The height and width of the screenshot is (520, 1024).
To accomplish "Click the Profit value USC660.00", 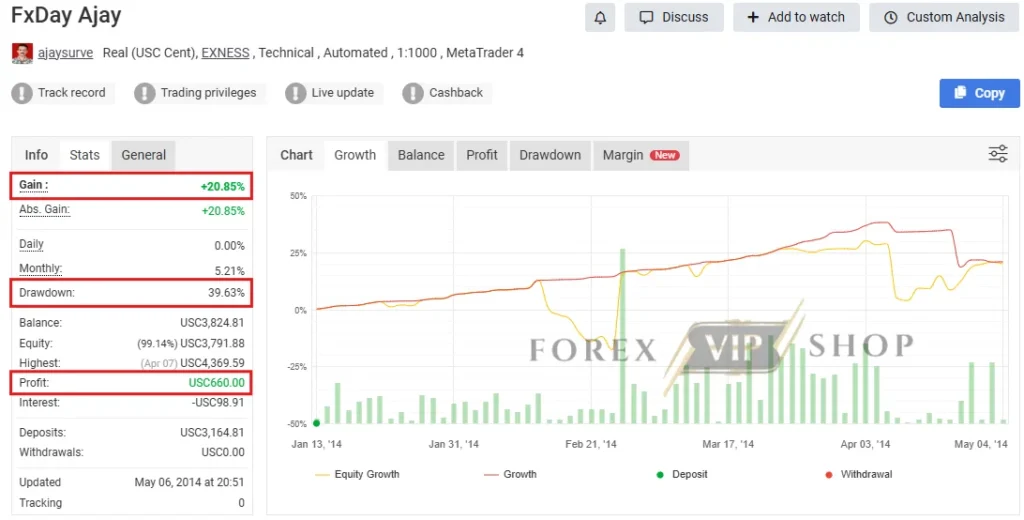I will [217, 383].
